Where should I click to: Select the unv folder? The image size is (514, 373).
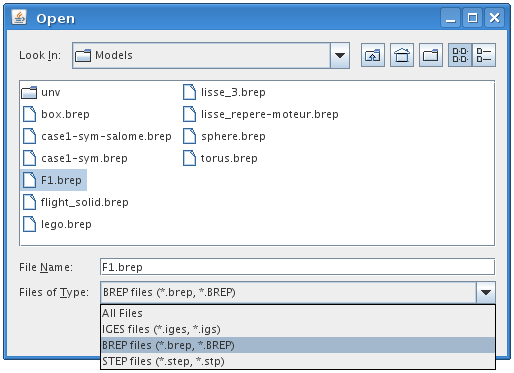click(41, 92)
